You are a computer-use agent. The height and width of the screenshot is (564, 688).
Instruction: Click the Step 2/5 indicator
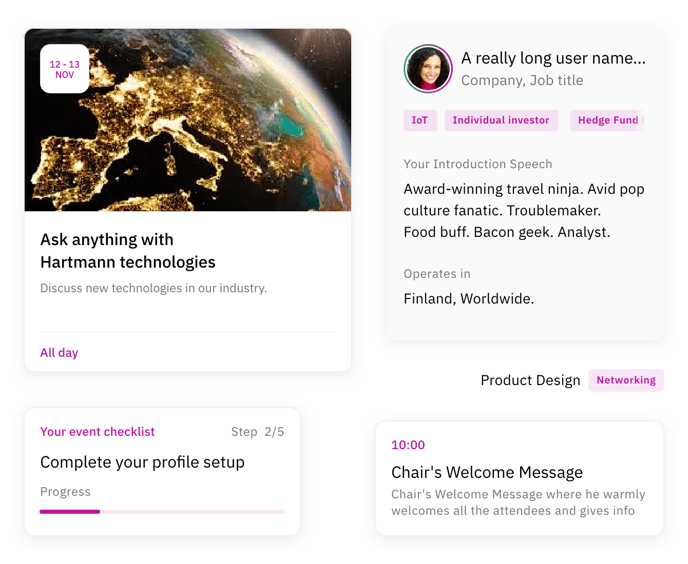pyautogui.click(x=258, y=432)
